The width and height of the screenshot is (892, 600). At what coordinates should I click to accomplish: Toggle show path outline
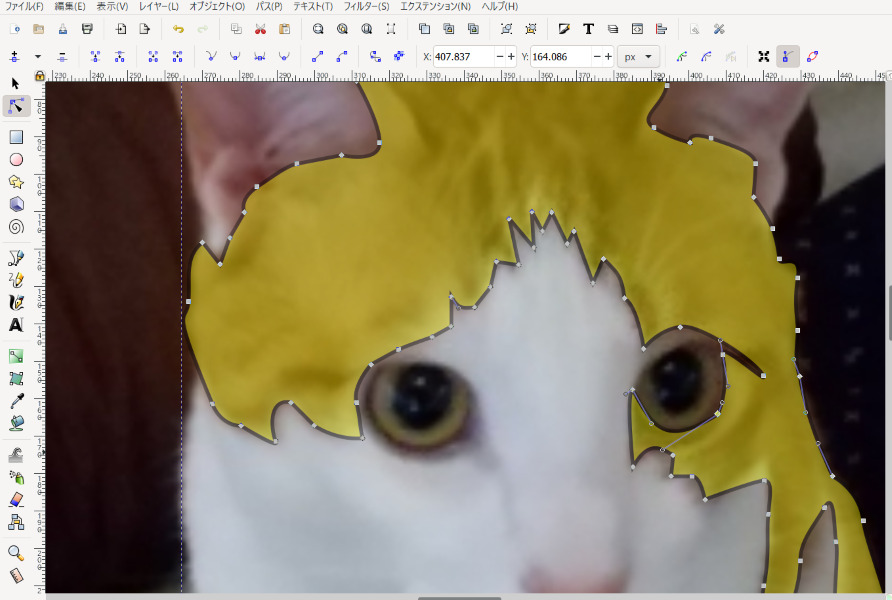point(812,56)
